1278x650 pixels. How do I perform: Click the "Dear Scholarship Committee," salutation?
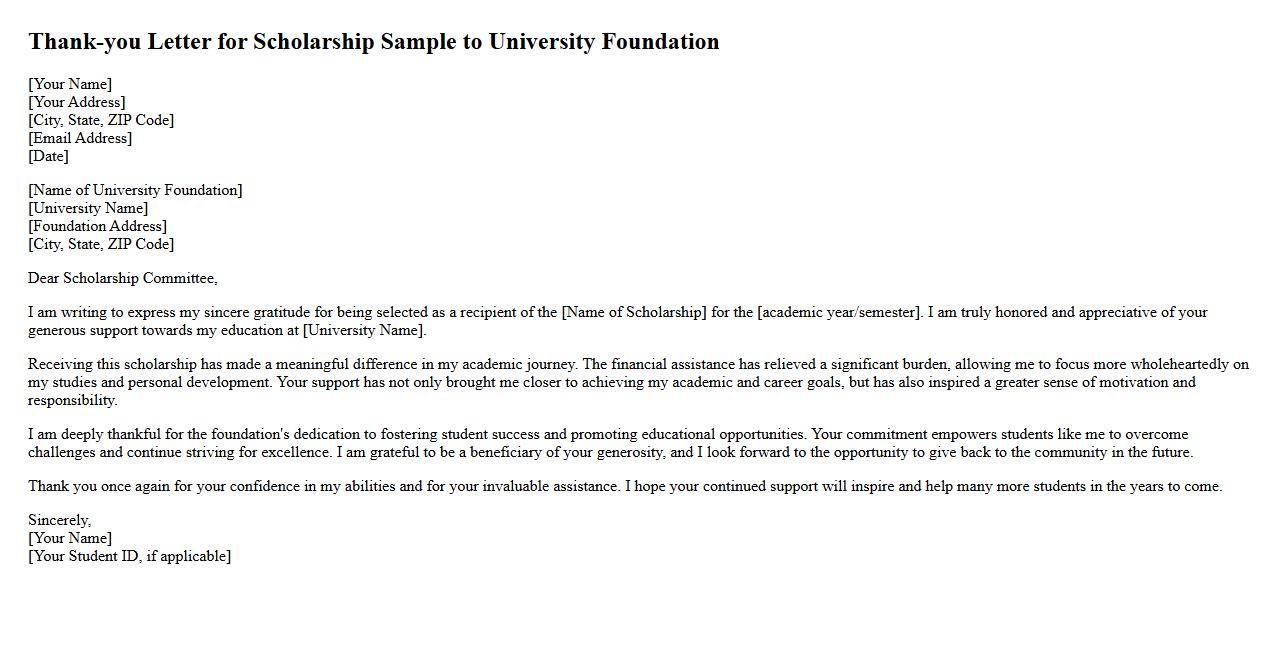click(122, 278)
